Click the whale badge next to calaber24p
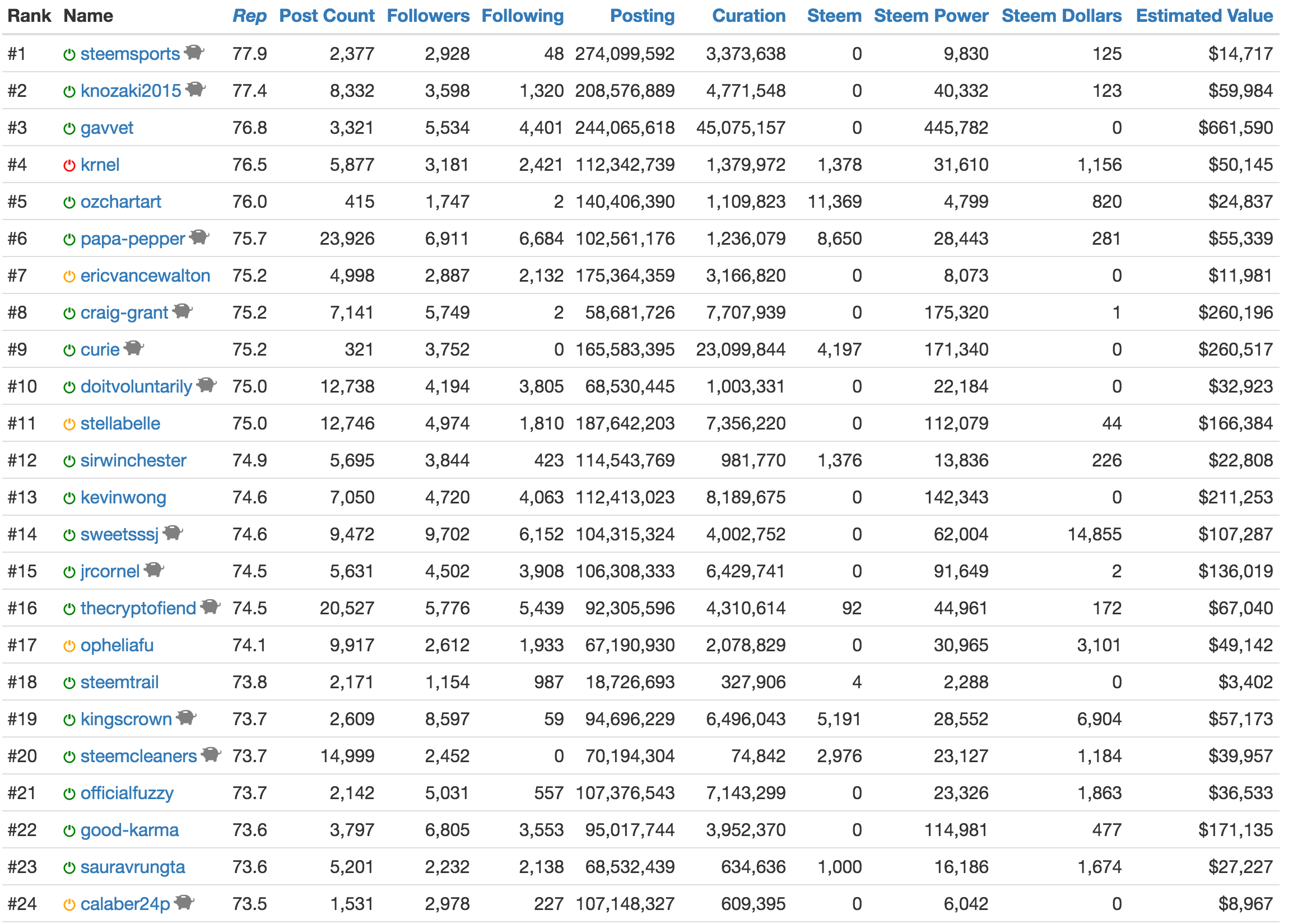The width and height of the screenshot is (1293, 924). pos(184,903)
